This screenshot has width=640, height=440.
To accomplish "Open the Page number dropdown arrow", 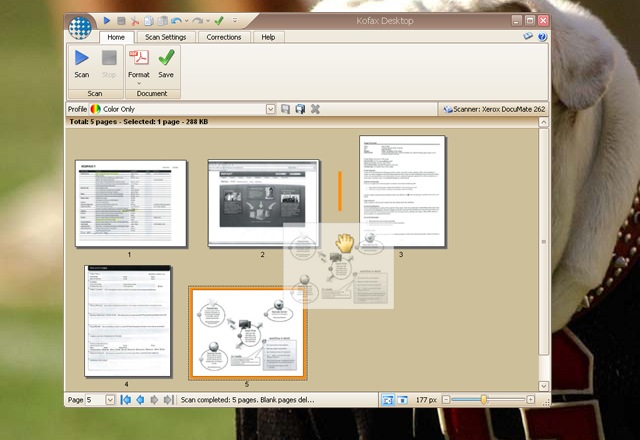I will point(110,400).
